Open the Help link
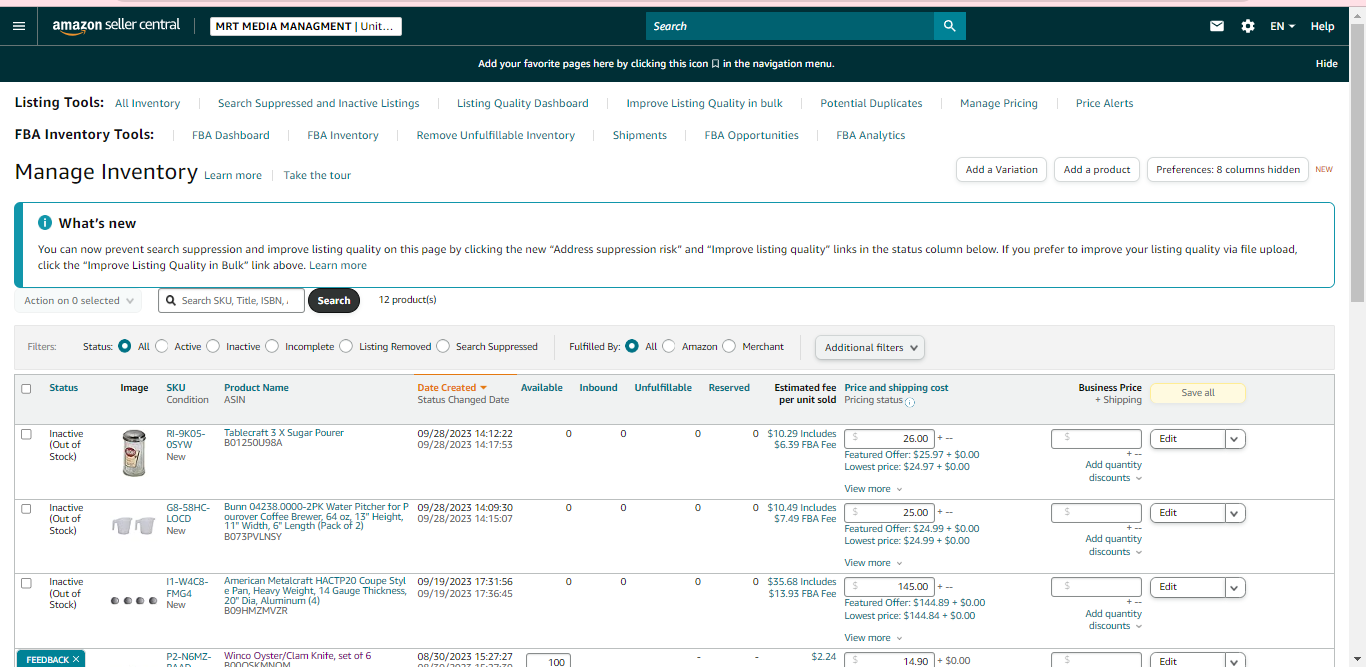Screen dimensions: 1366x667 (x=1323, y=26)
